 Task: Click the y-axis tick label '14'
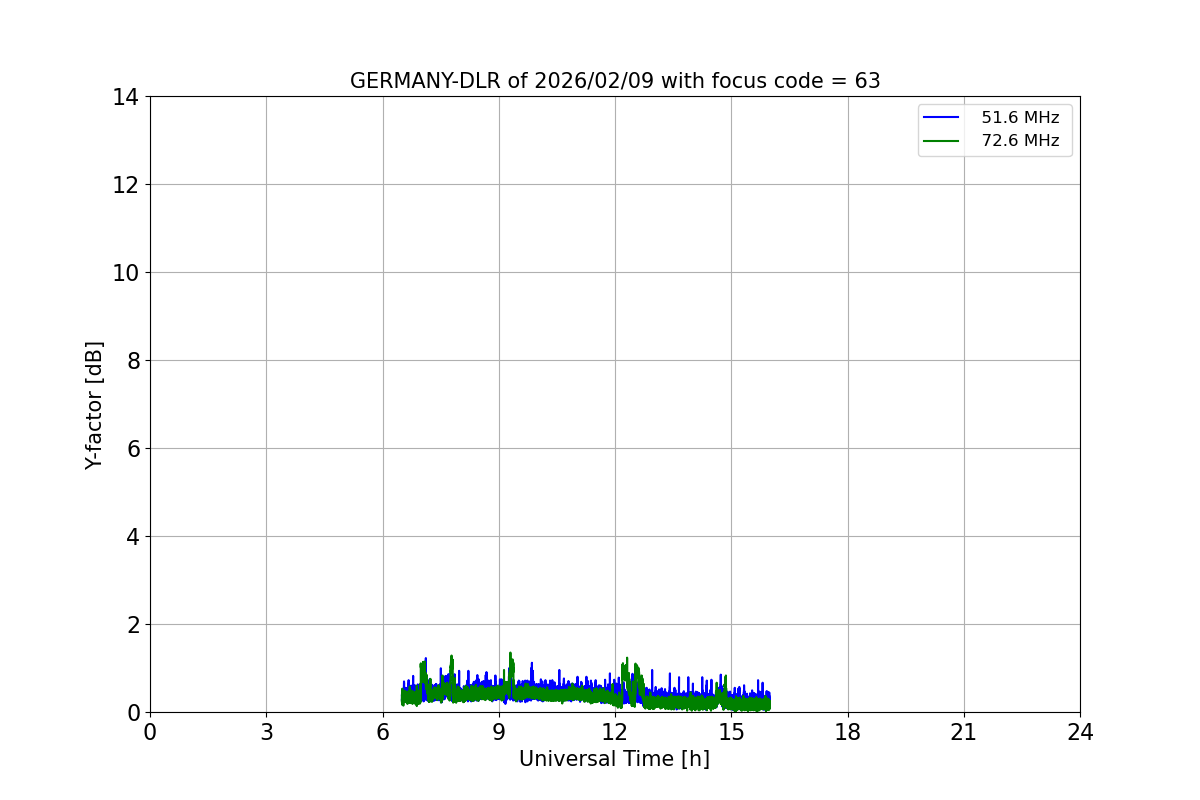coord(126,97)
